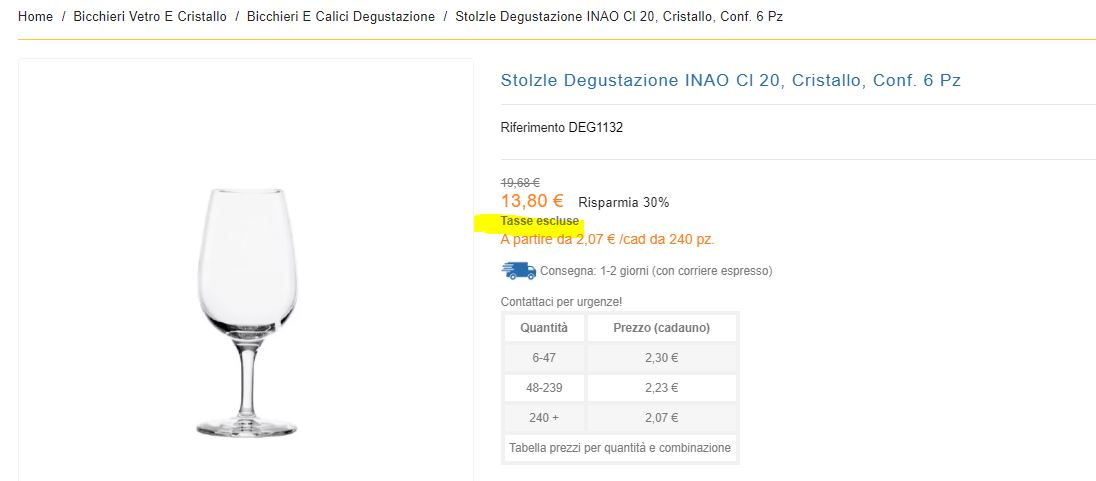Click the Risparmia 30% label

coord(623,203)
